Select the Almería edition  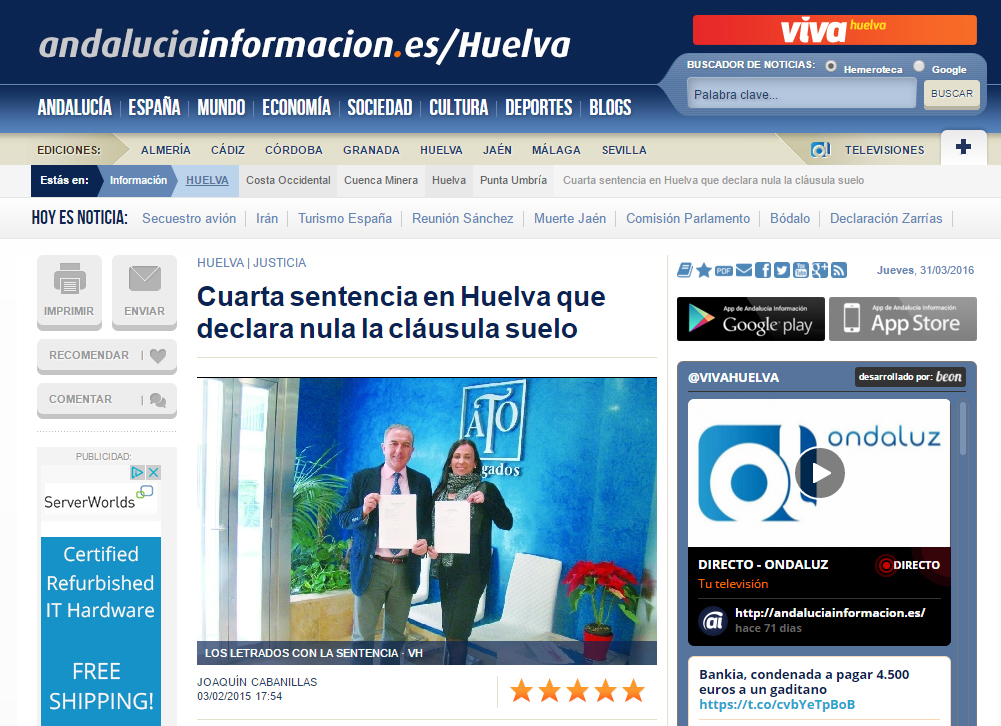(x=166, y=150)
